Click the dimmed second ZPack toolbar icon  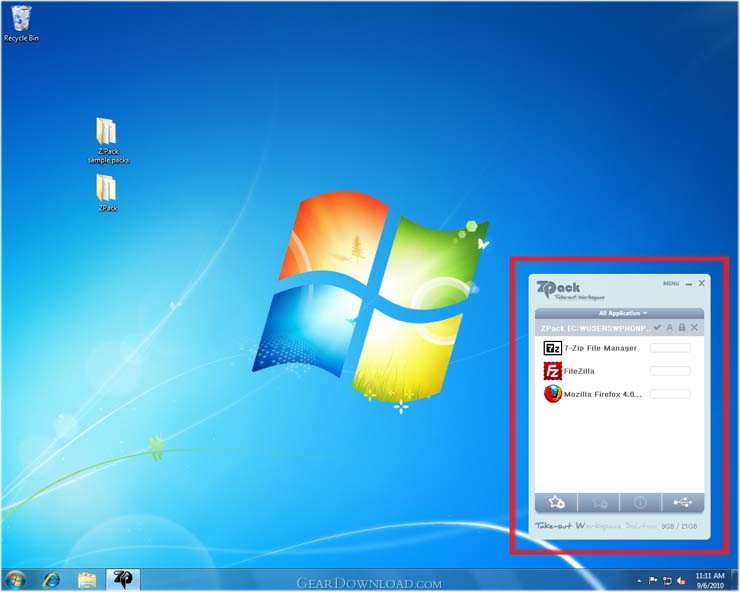point(598,502)
